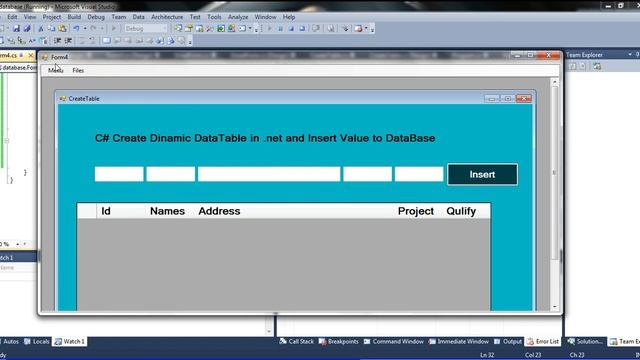The image size is (640, 360).
Task: Click the first text box in CreateTable
Action: pos(119,174)
